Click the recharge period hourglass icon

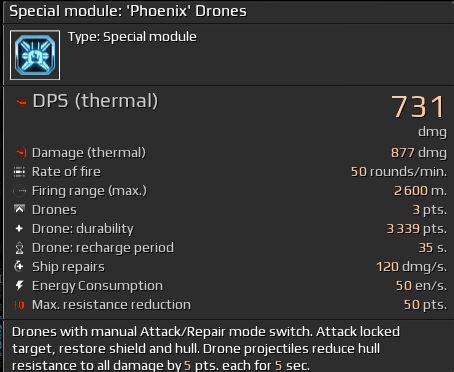click(x=19, y=248)
